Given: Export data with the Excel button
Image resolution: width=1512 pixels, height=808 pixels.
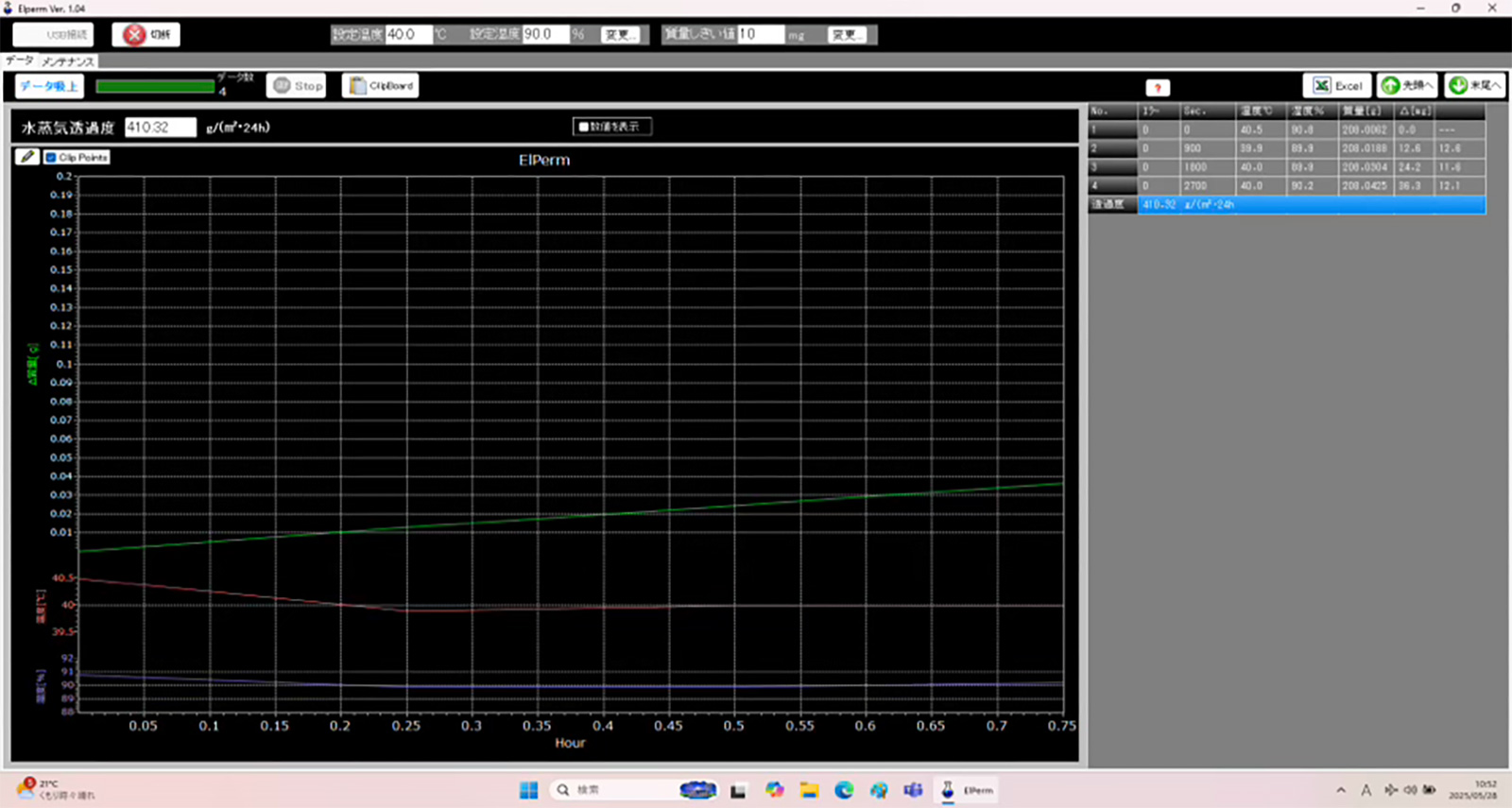Looking at the screenshot, I should click(1337, 86).
